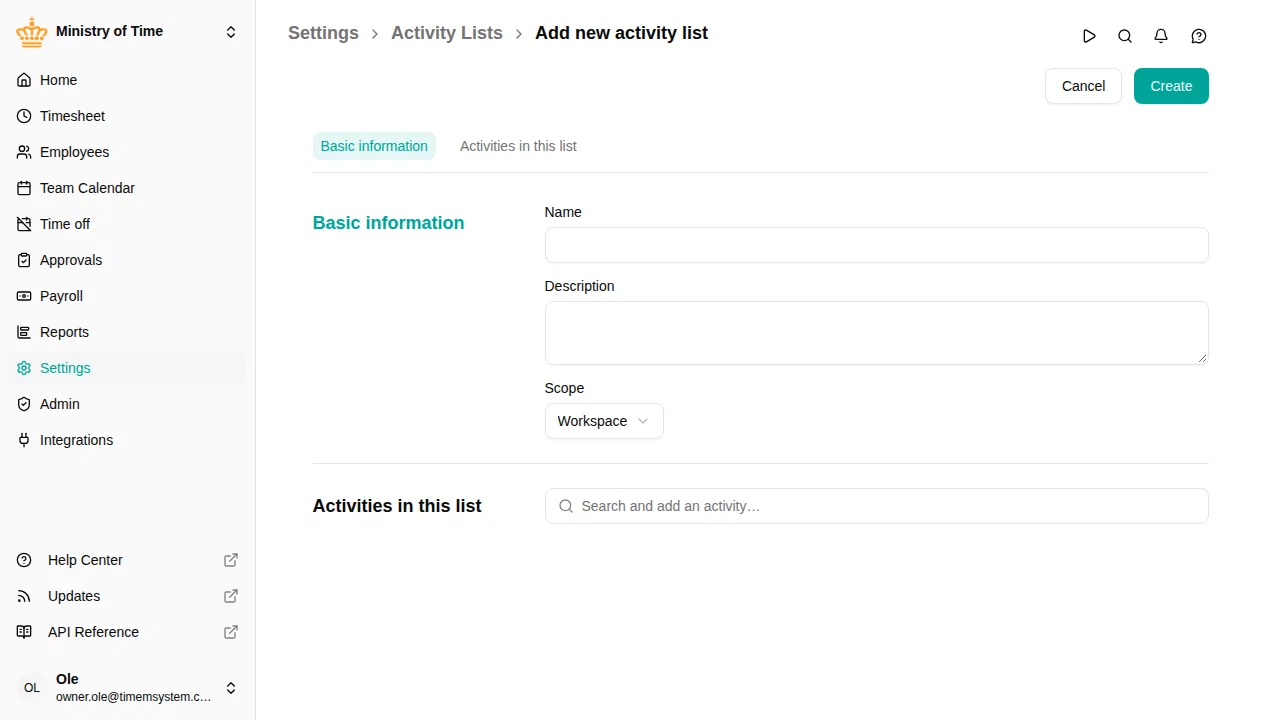Click the Admin shield icon
The width and height of the screenshot is (1280, 720).
(24, 404)
